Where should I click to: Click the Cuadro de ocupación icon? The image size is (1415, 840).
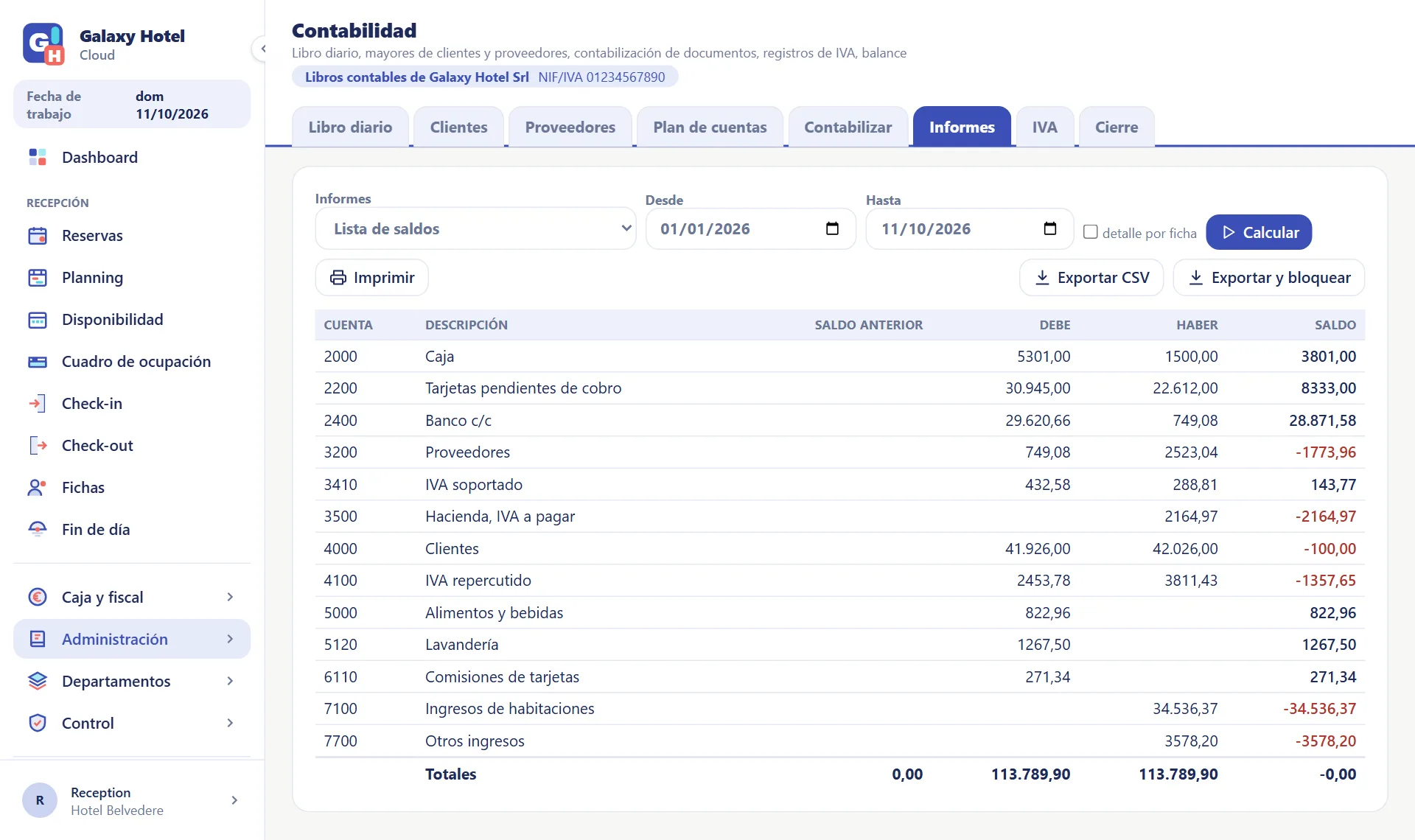(x=38, y=362)
